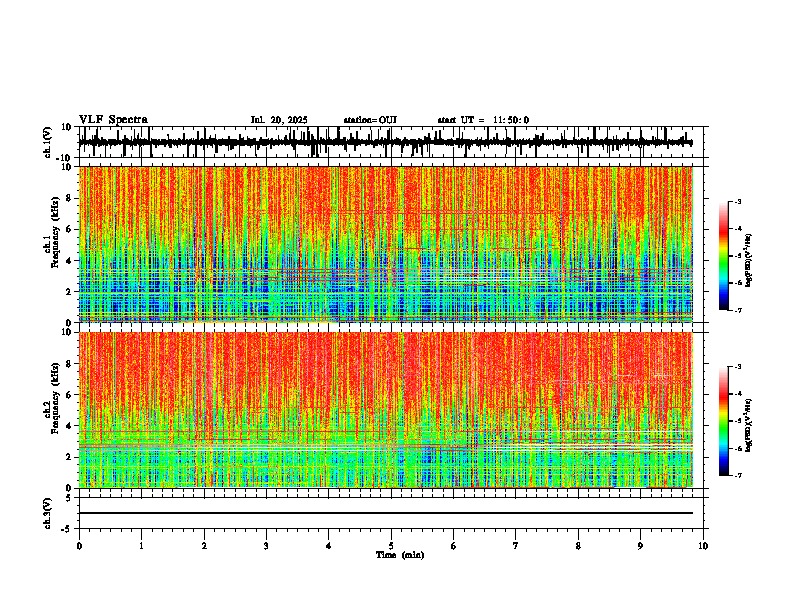Click the time axis tick label 3
Viewport: 792px width, 612px height.
pyautogui.click(x=266, y=546)
